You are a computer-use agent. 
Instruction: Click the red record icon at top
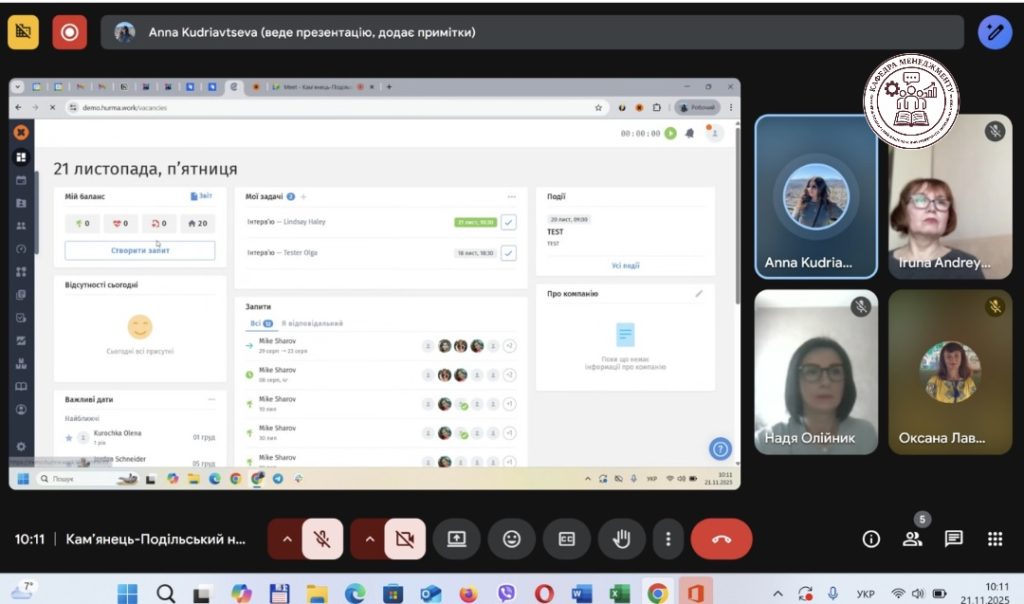pos(69,32)
